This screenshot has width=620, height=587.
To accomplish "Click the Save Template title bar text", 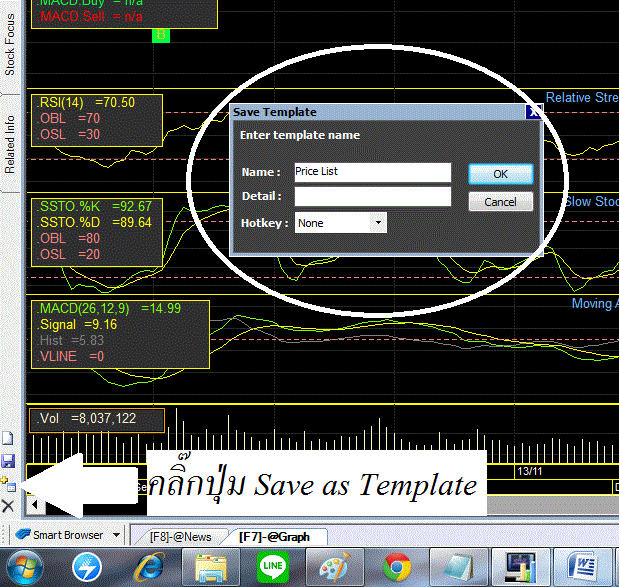I will pos(275,112).
